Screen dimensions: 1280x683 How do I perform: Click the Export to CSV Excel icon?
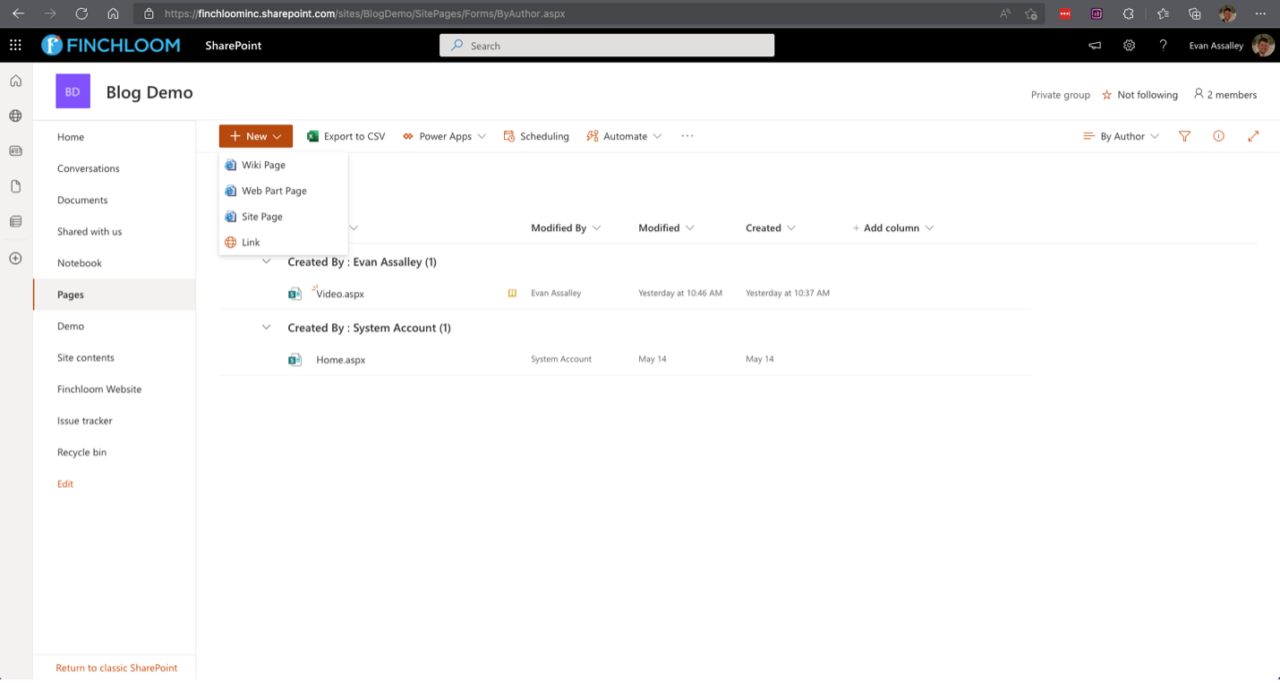(311, 136)
